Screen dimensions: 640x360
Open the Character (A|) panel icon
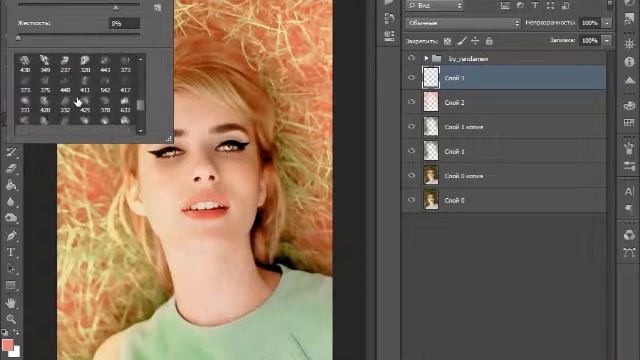[x=629, y=191]
